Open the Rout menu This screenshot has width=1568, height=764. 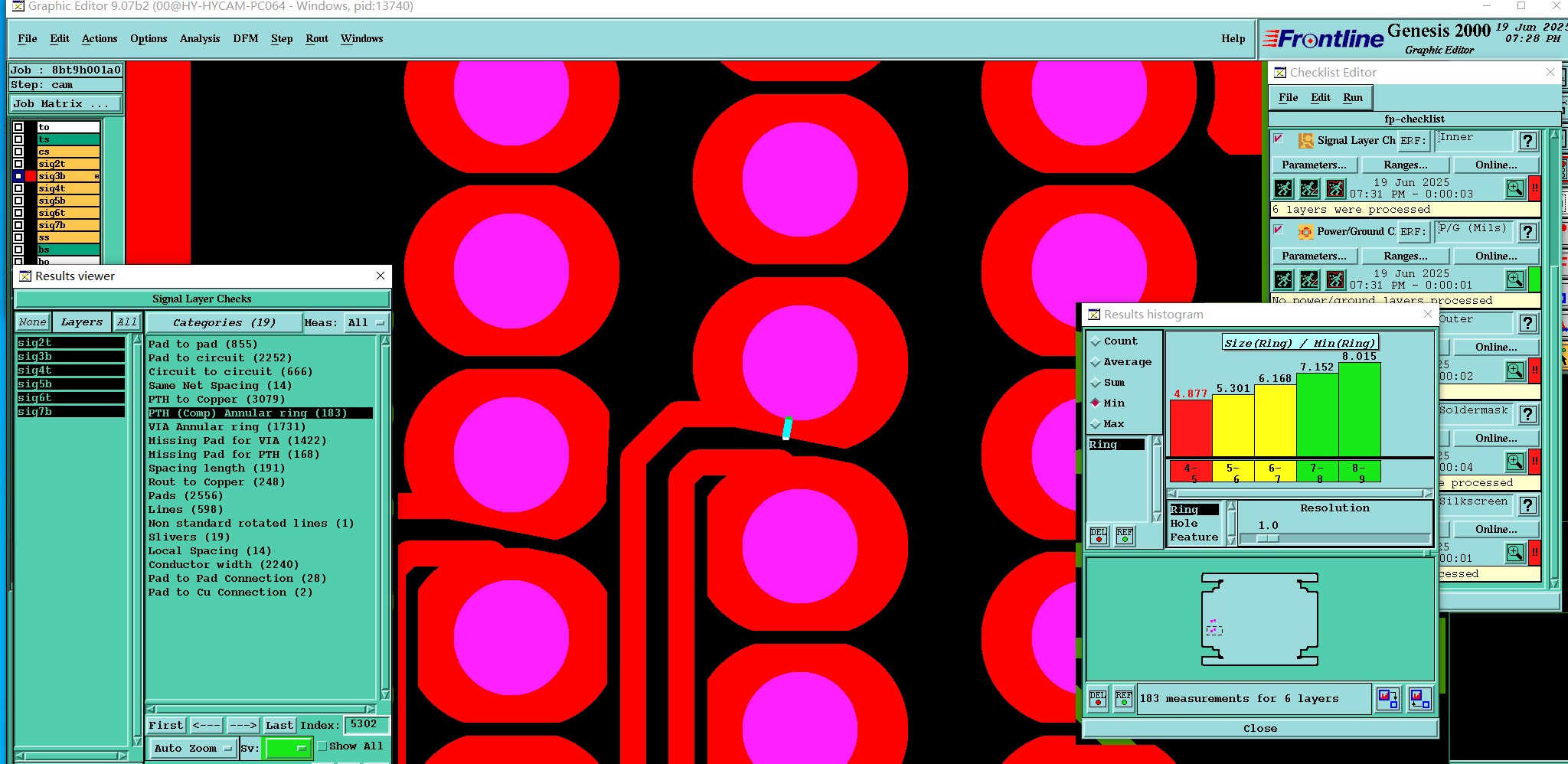(317, 39)
